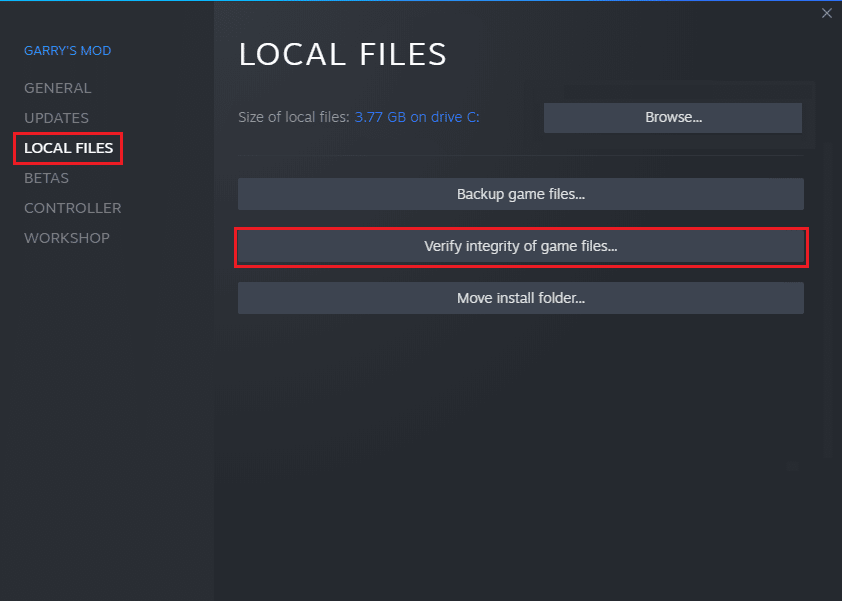Select the GARRY'S MOD sidebar heading
Screen dimensions: 842x601
(x=67, y=50)
